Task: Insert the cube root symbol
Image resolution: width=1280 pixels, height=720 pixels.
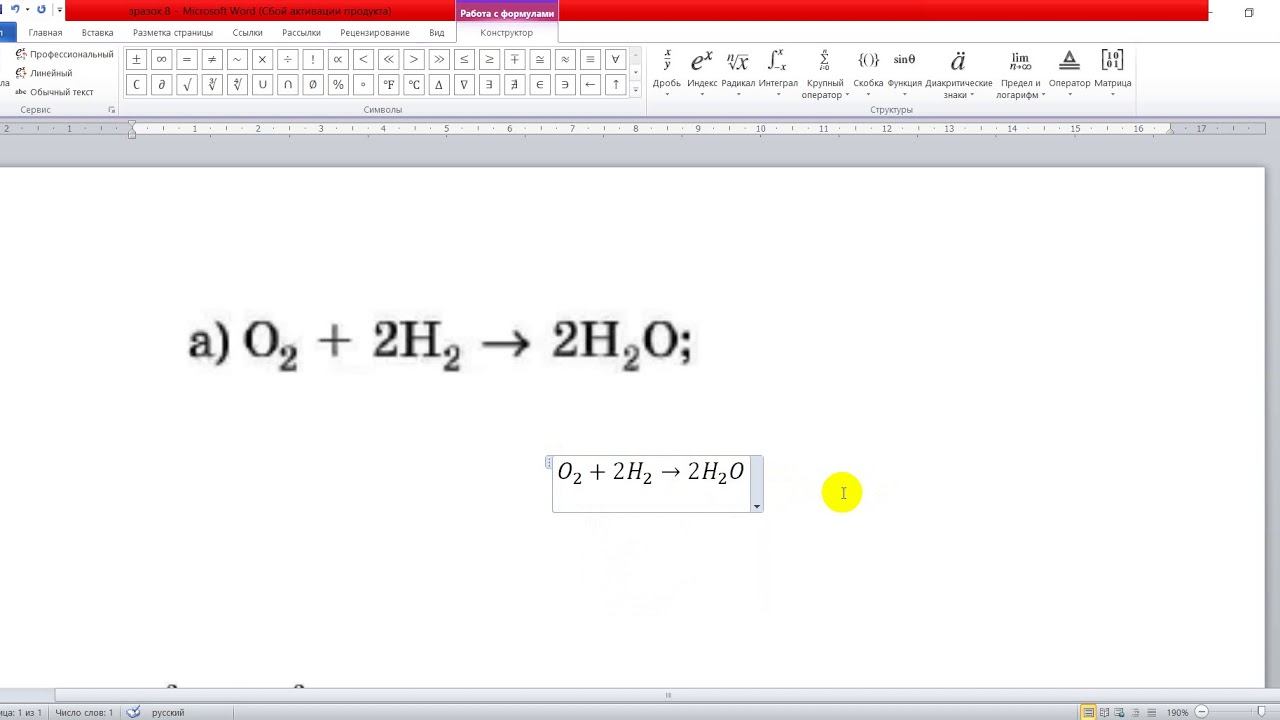Action: coord(212,85)
